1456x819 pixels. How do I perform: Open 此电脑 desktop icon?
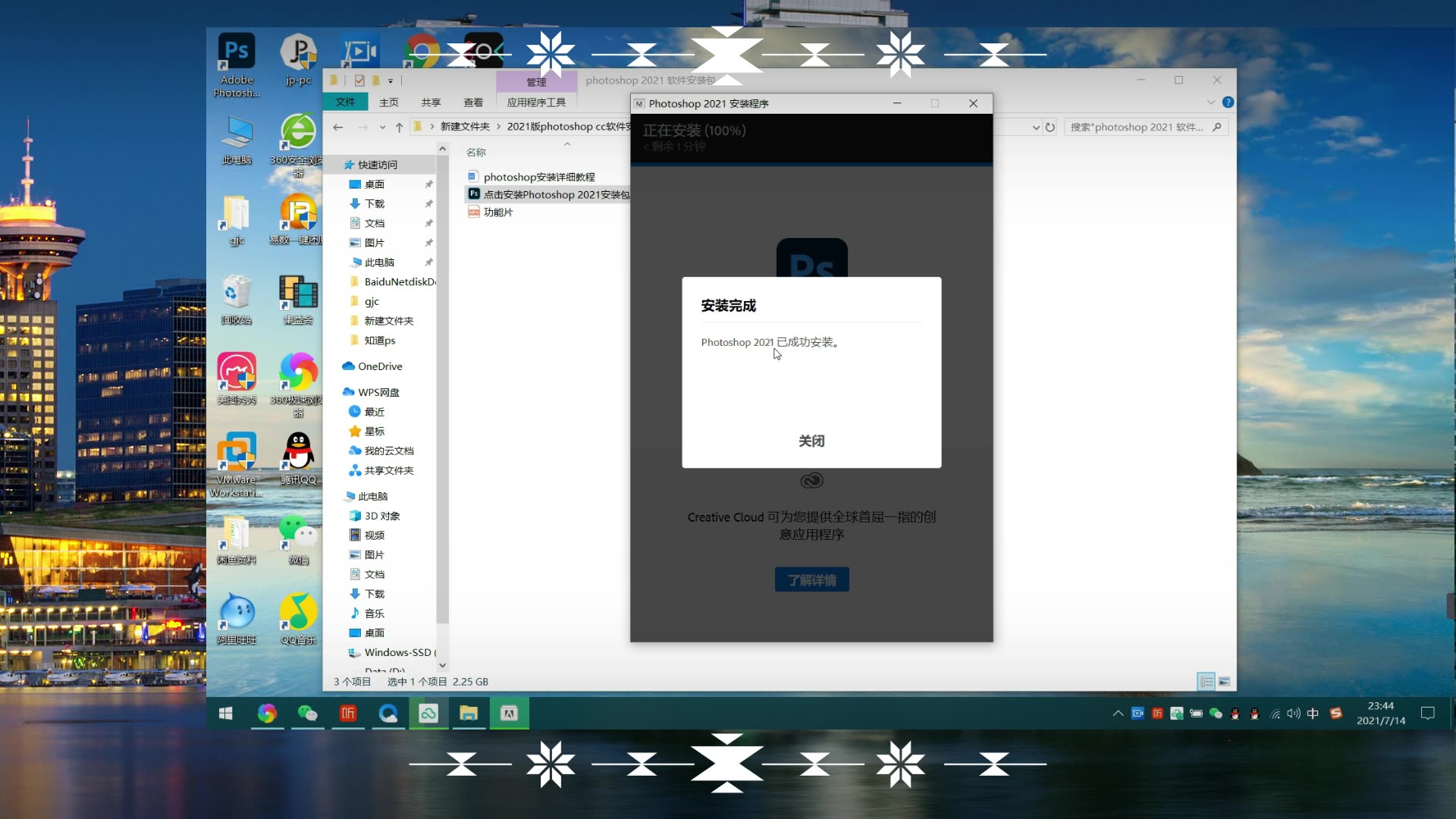[237, 140]
